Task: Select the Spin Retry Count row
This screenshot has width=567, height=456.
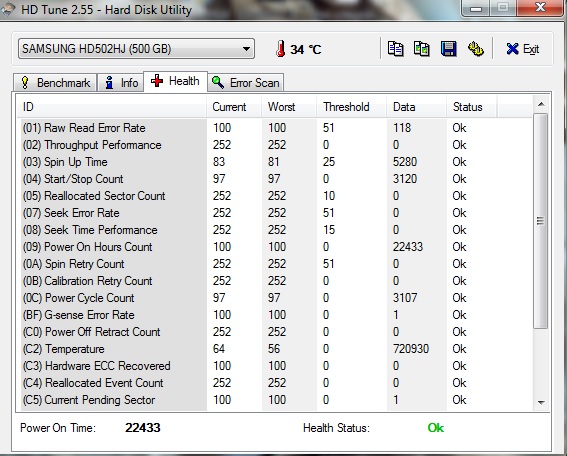Action: pos(275,264)
